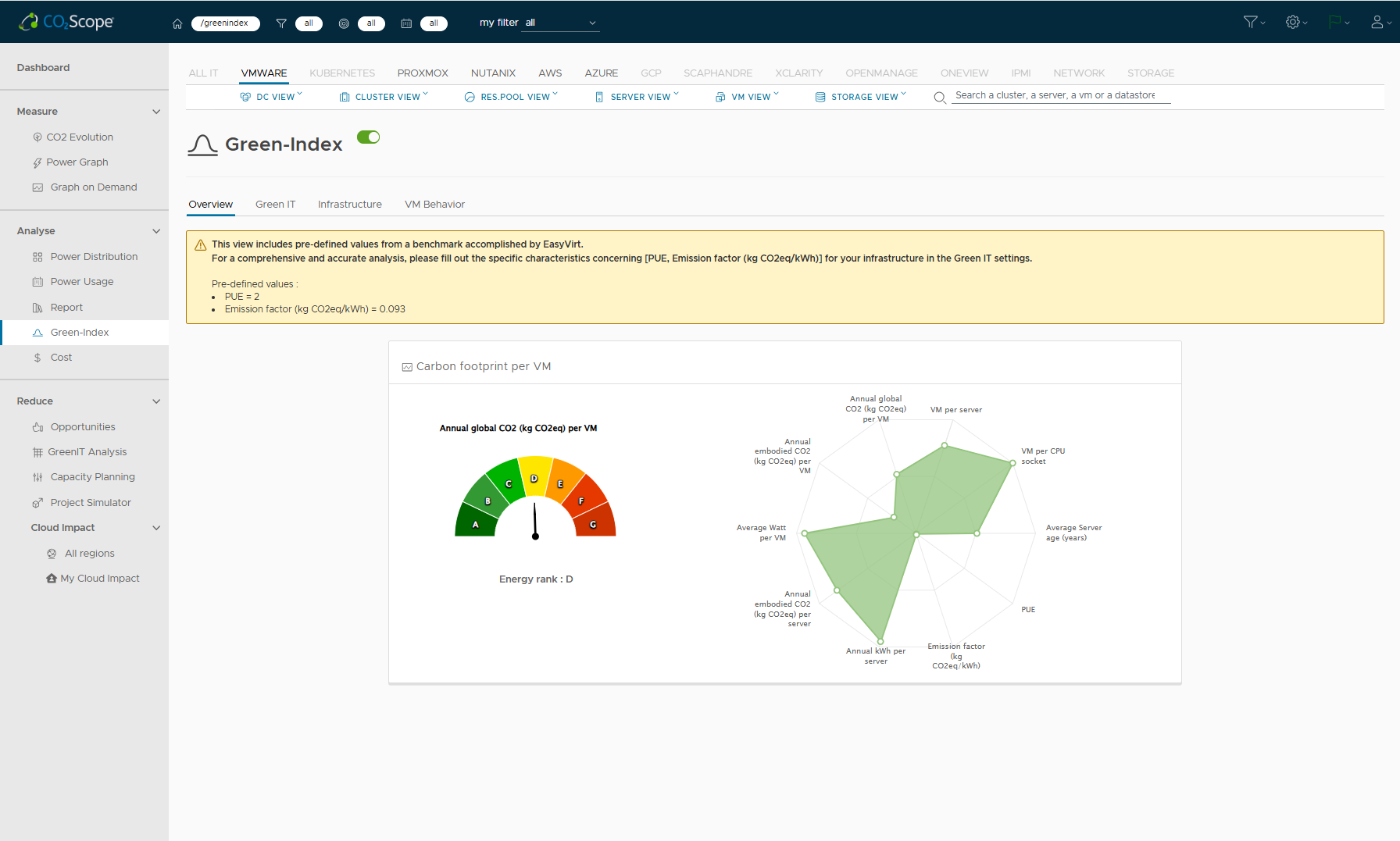Click the My Cloud Impact house icon
This screenshot has width=1400, height=841.
click(52, 579)
